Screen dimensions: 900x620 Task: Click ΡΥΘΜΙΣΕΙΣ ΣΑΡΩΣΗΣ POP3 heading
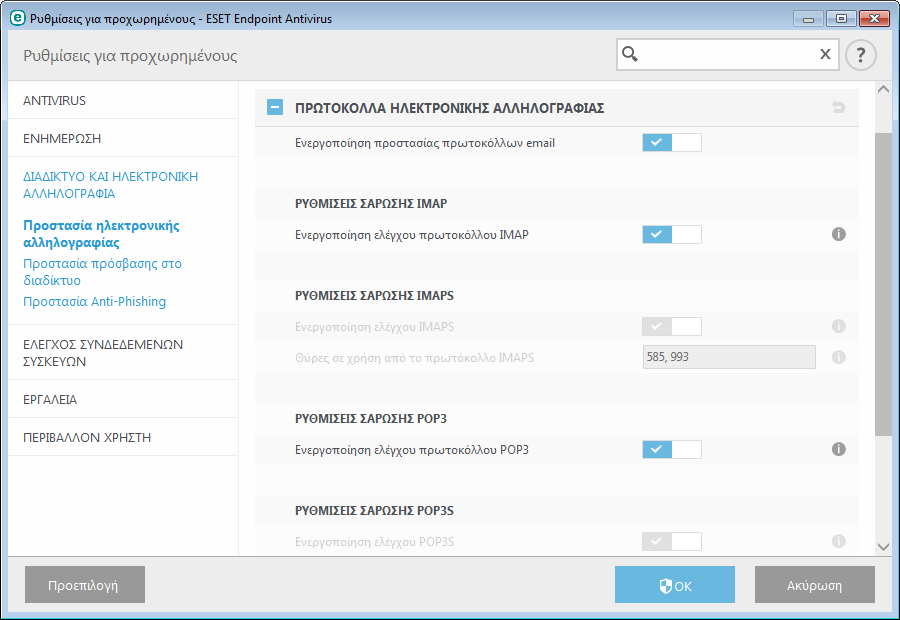[371, 418]
